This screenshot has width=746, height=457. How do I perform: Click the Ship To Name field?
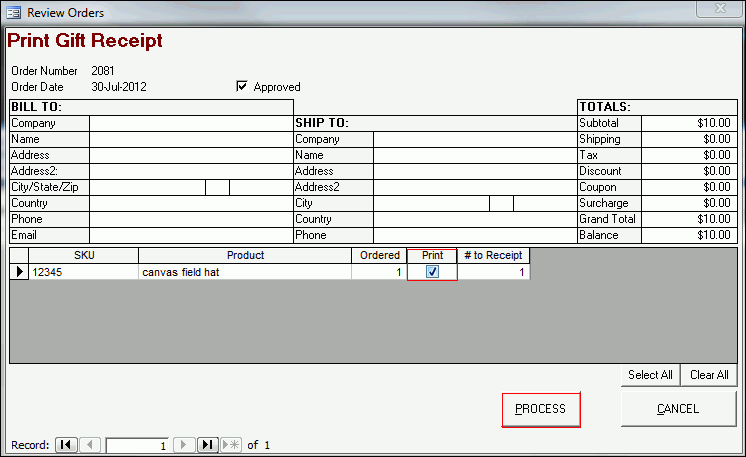(x=475, y=156)
